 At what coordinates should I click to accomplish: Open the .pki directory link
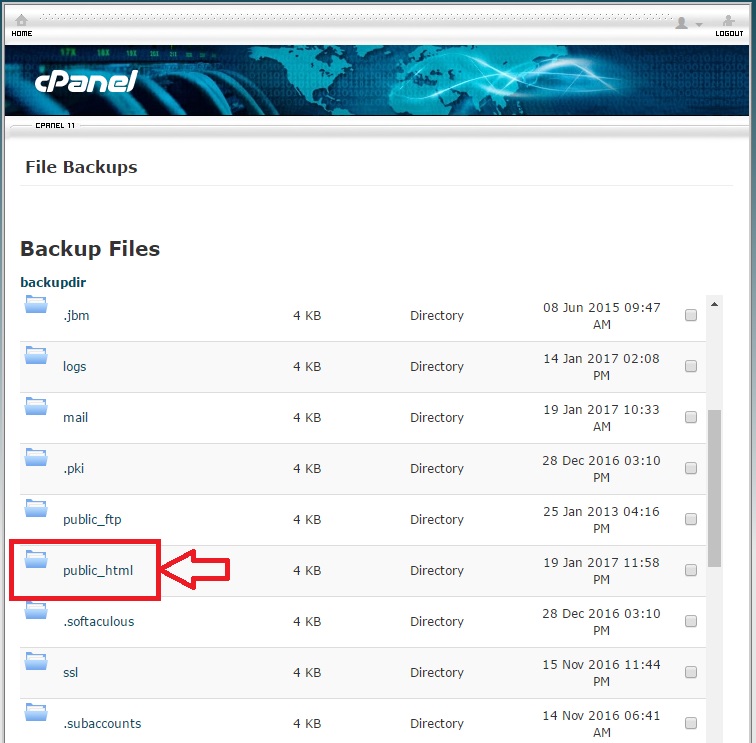point(74,469)
